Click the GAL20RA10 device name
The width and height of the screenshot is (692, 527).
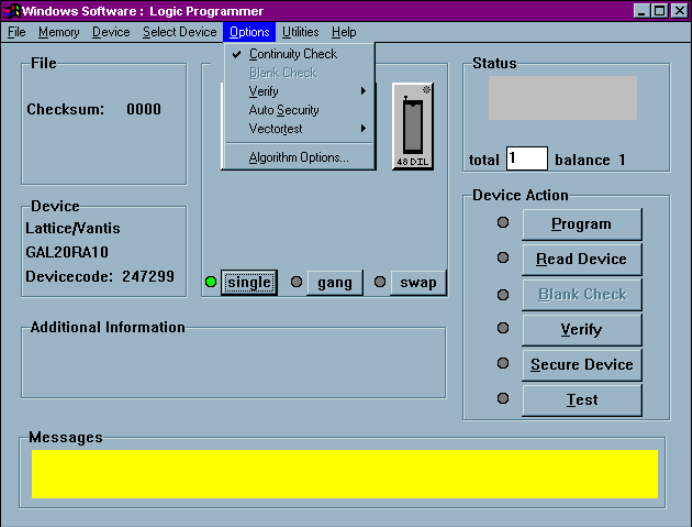67,252
